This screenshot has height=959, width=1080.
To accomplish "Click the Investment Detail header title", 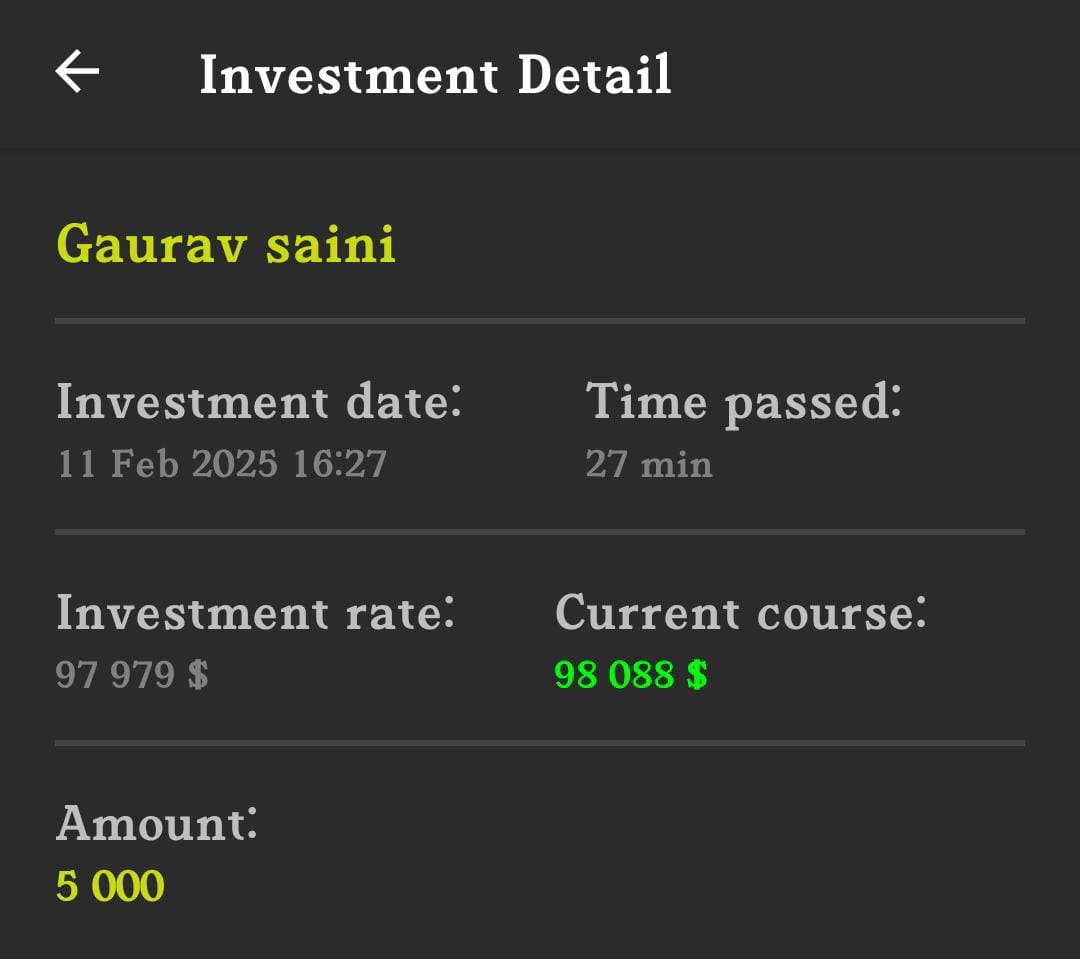I will (x=435, y=75).
